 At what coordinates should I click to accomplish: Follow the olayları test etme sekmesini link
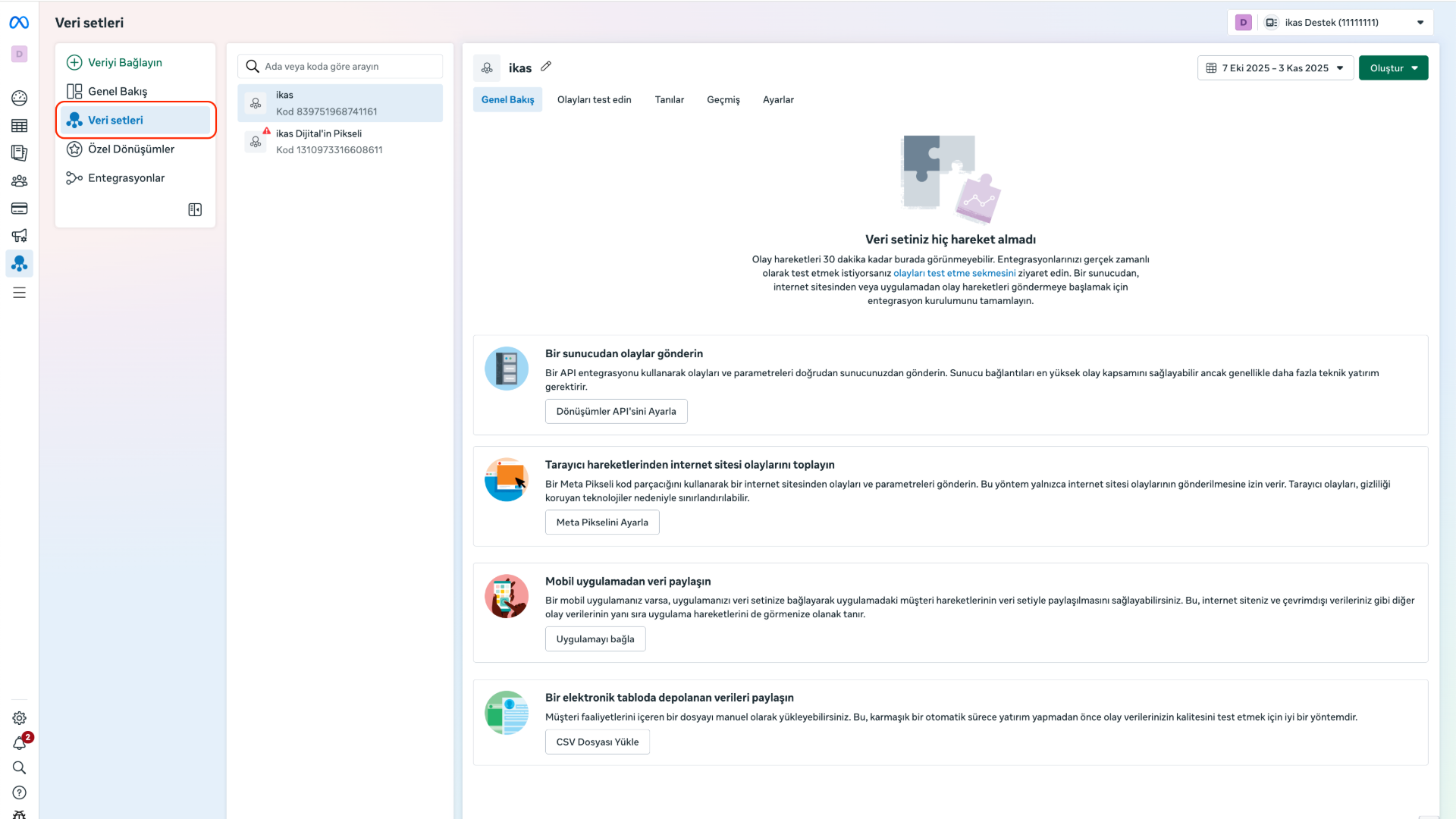[x=954, y=274]
